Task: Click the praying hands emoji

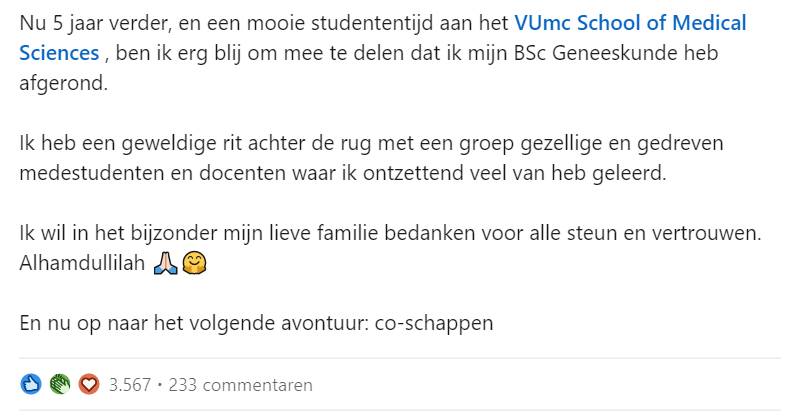Action: tap(166, 267)
